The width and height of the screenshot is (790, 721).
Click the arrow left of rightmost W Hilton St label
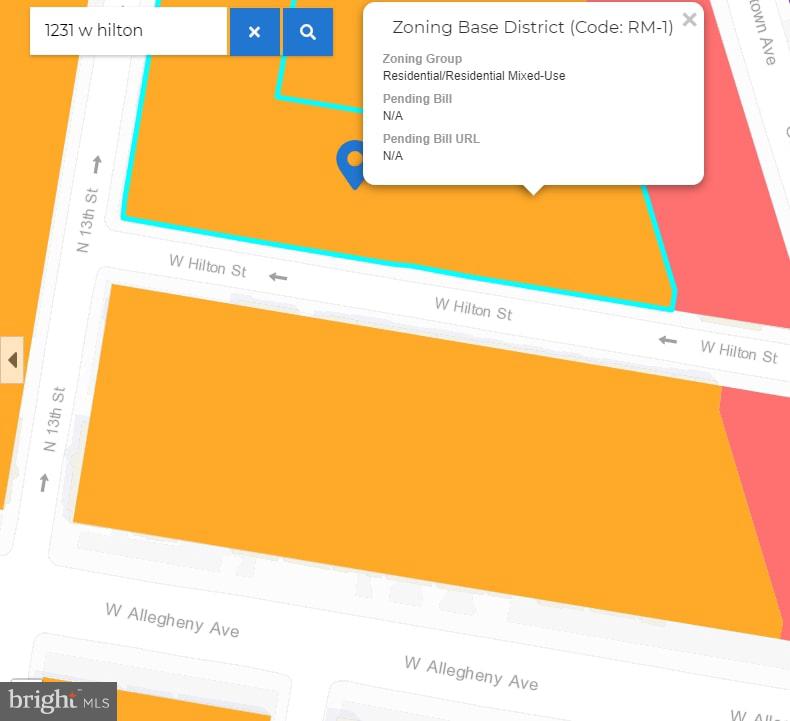pos(667,341)
